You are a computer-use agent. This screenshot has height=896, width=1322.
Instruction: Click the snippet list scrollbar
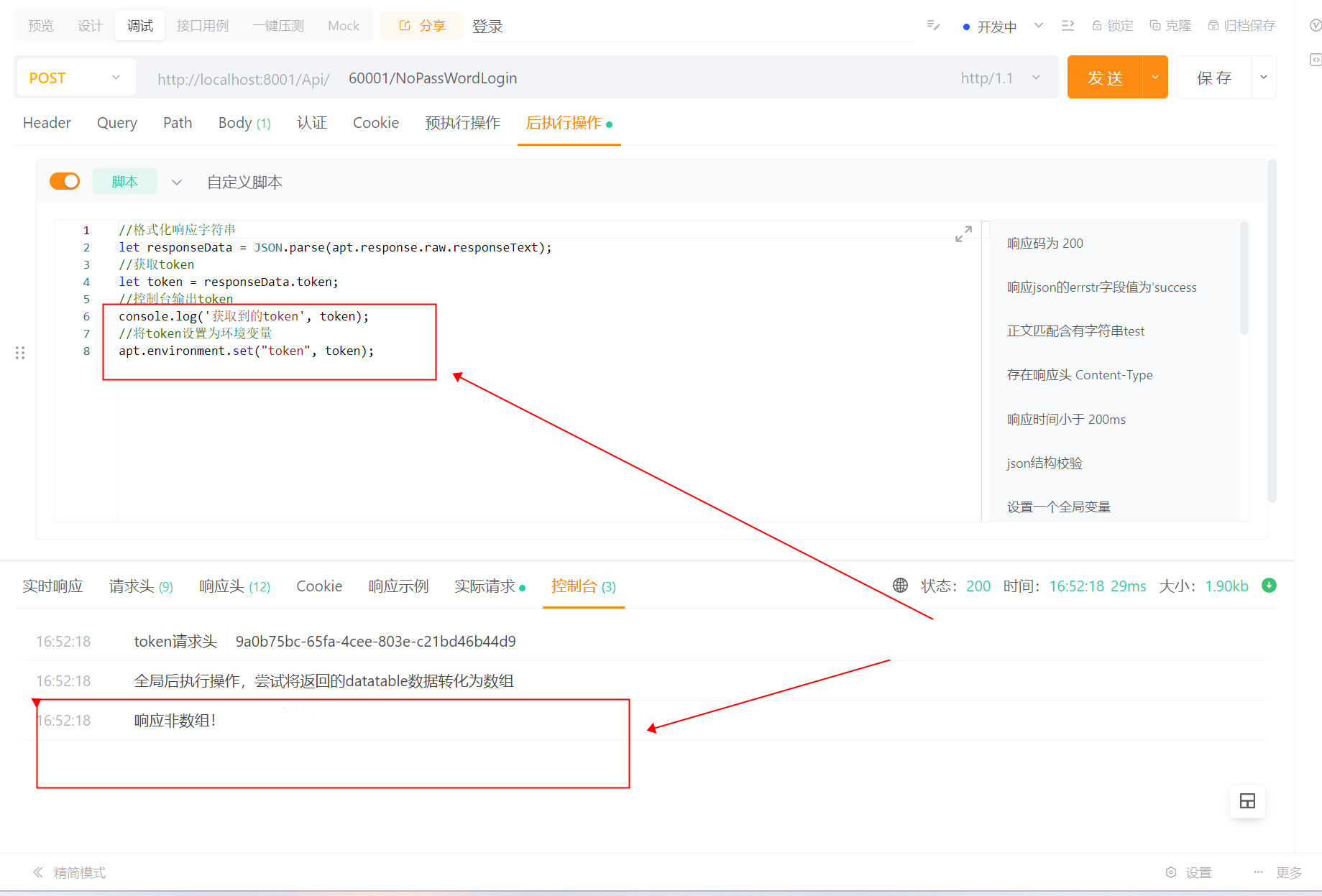(1244, 278)
